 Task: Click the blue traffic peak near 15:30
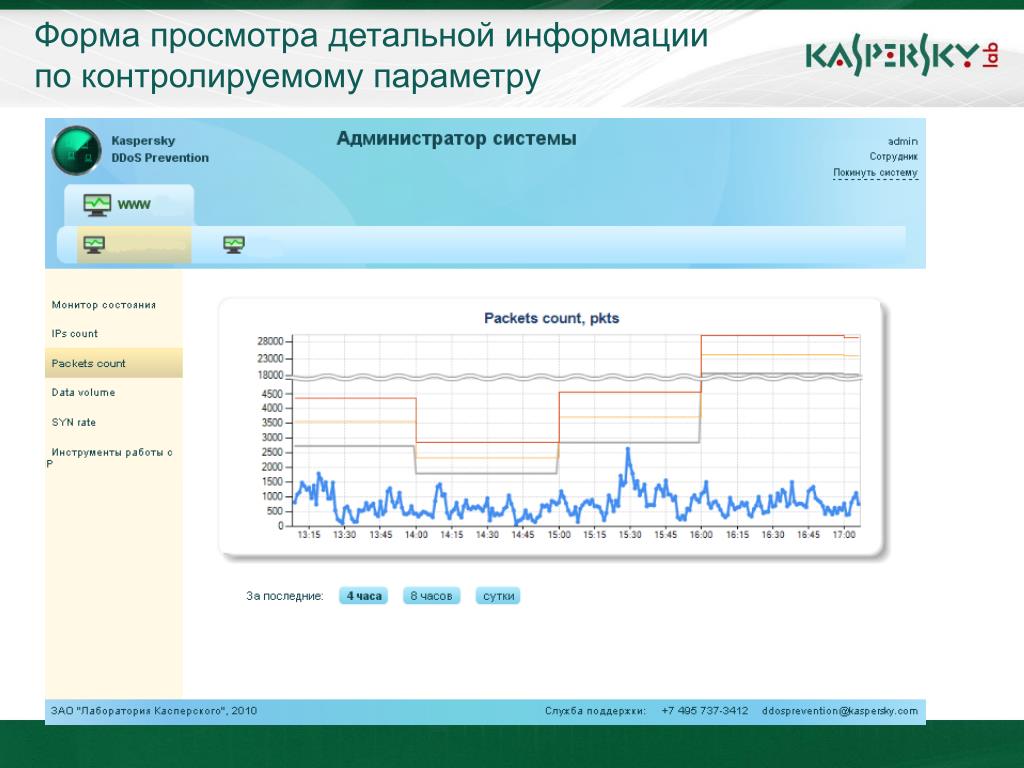[x=628, y=449]
